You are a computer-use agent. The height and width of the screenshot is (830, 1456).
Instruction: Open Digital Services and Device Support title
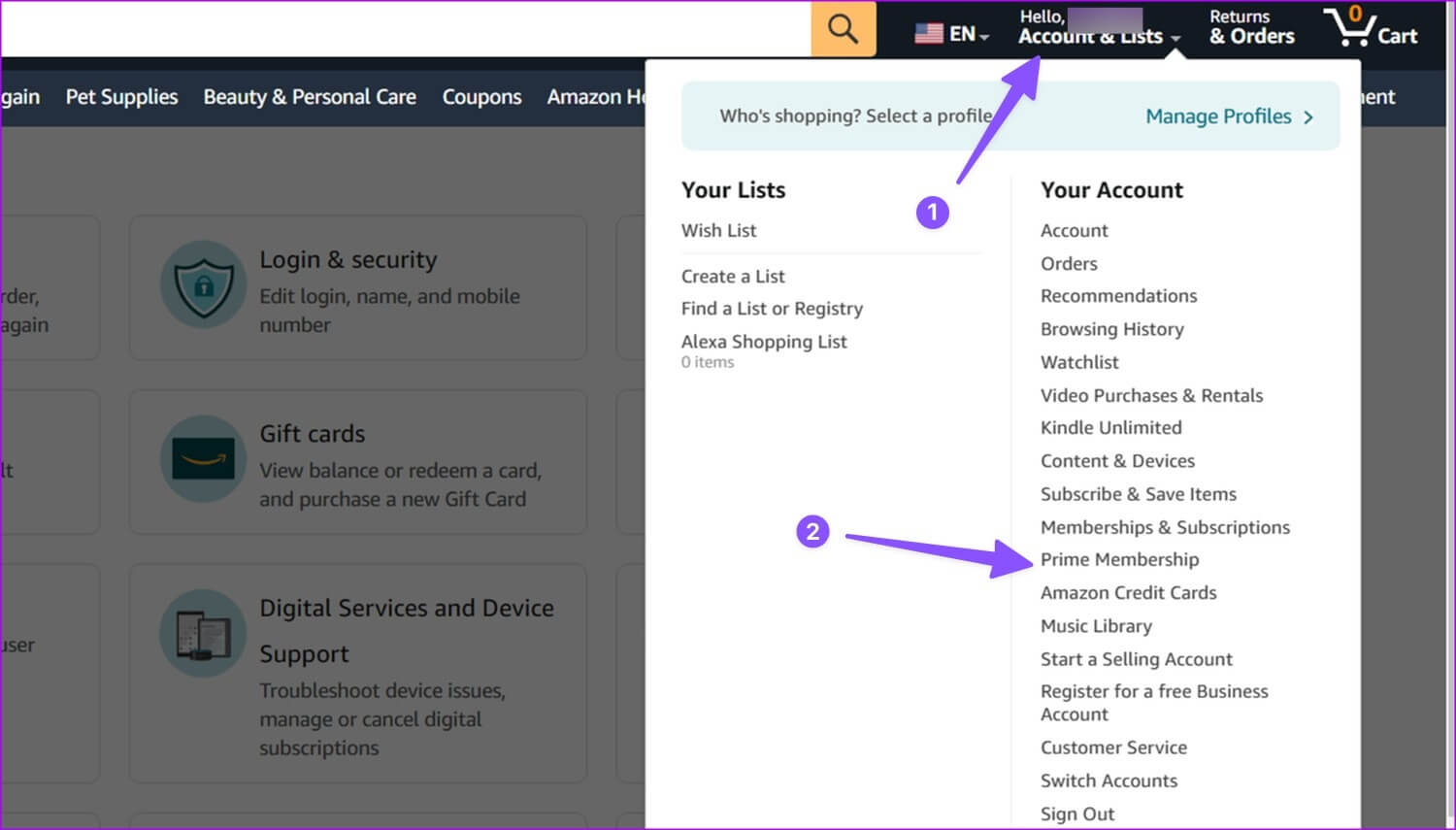point(407,631)
